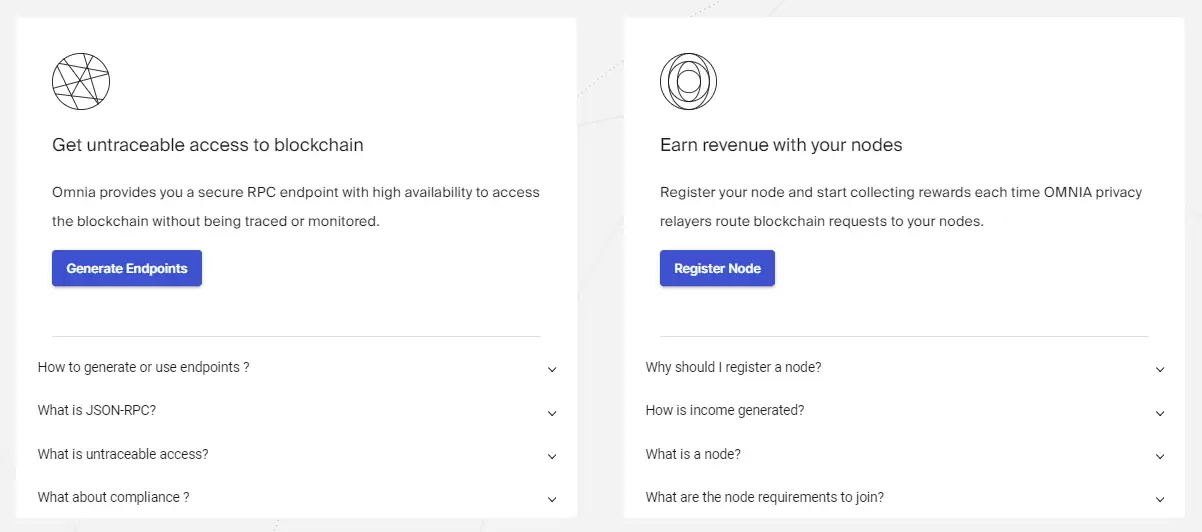Expand 'How to generate or use endpoints' chevron
Viewport: 1202px width, 532px height.
tap(552, 369)
